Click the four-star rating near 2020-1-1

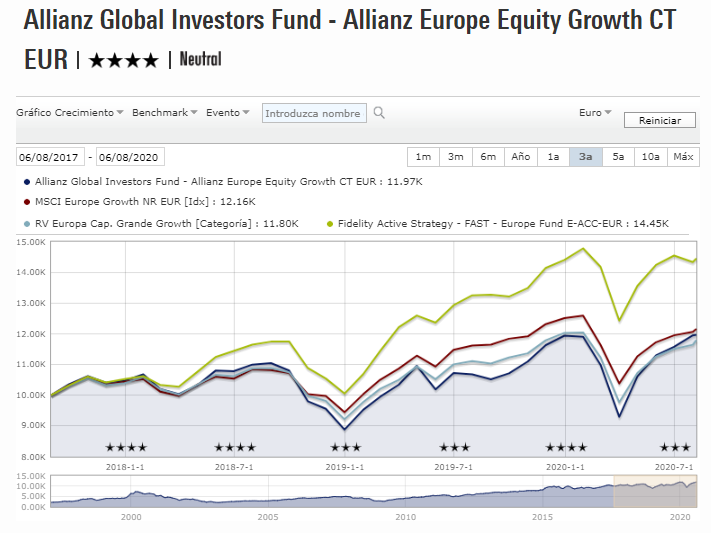[566, 447]
